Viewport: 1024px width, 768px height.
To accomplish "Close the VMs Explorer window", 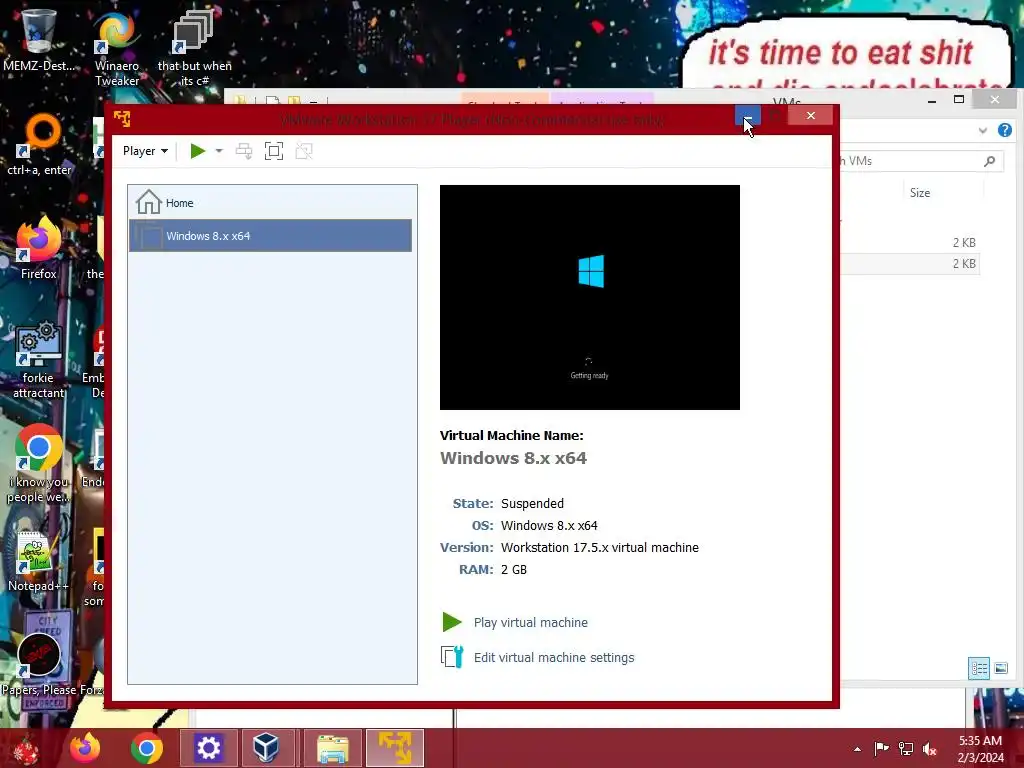I will coord(994,99).
